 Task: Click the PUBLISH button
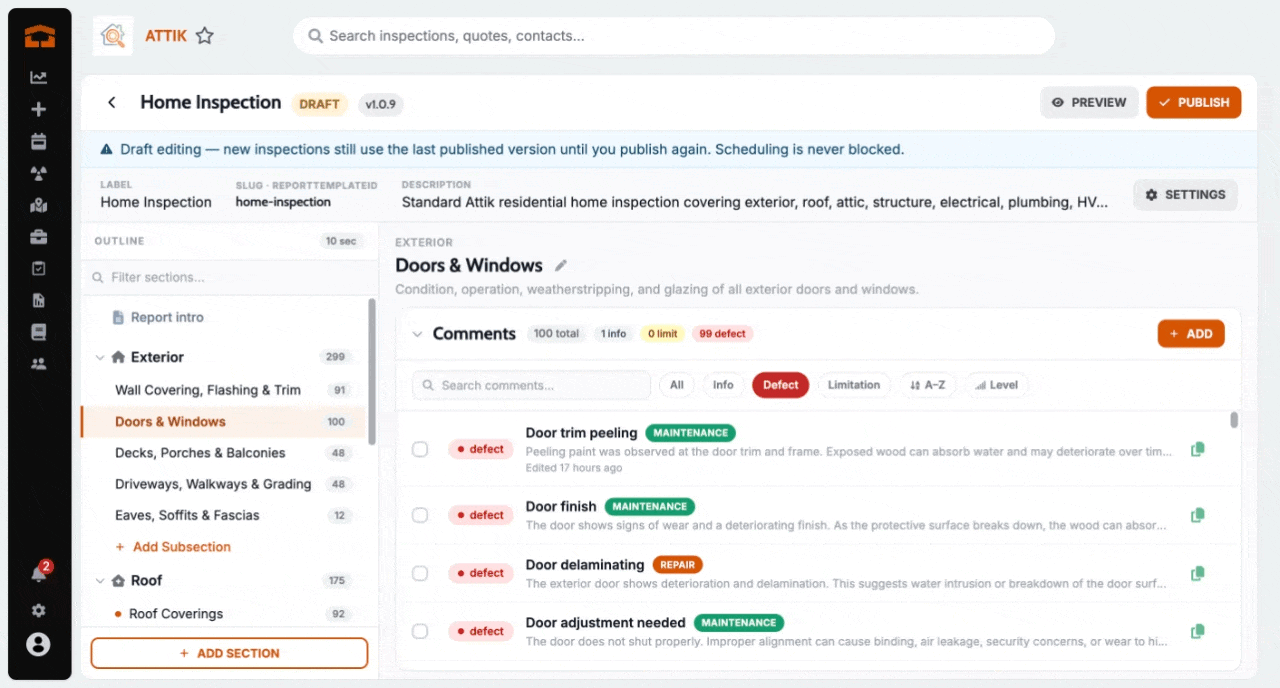(x=1194, y=102)
